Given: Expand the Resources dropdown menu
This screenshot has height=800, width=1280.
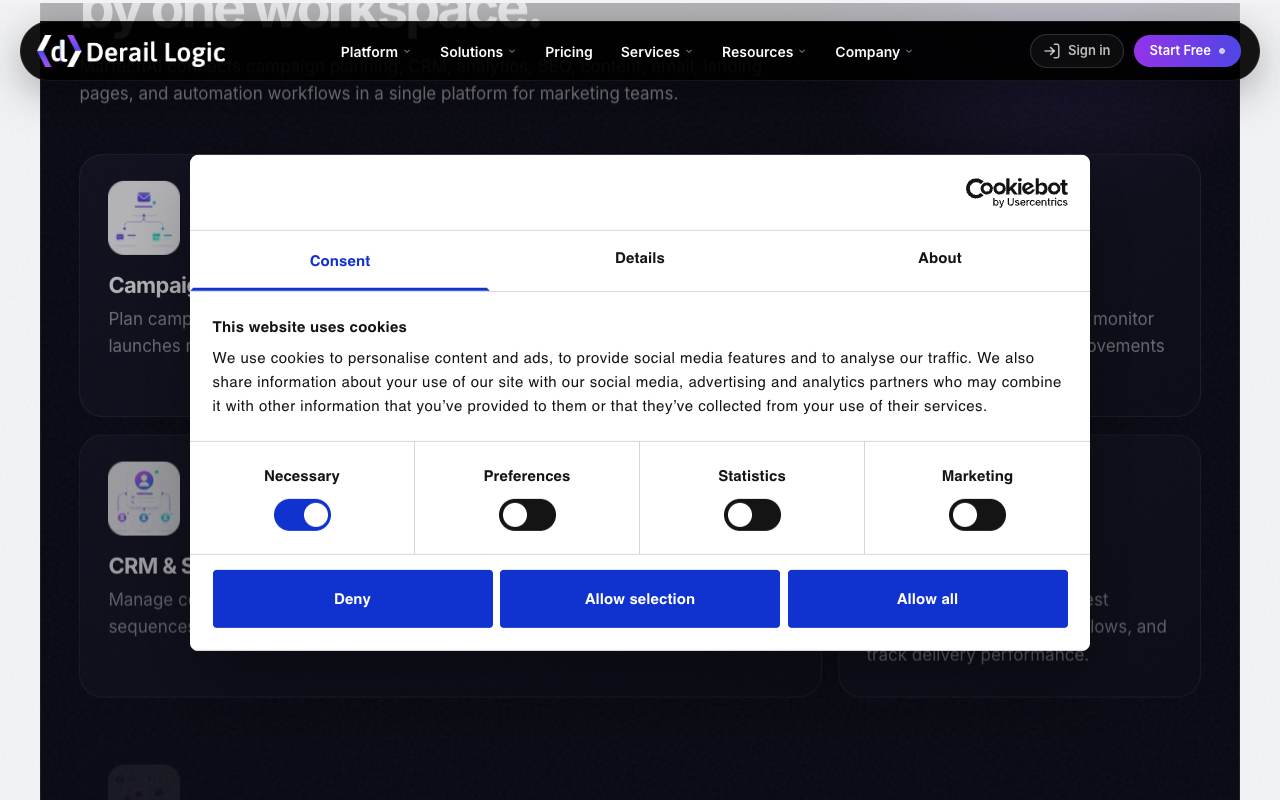Looking at the screenshot, I should (x=764, y=52).
